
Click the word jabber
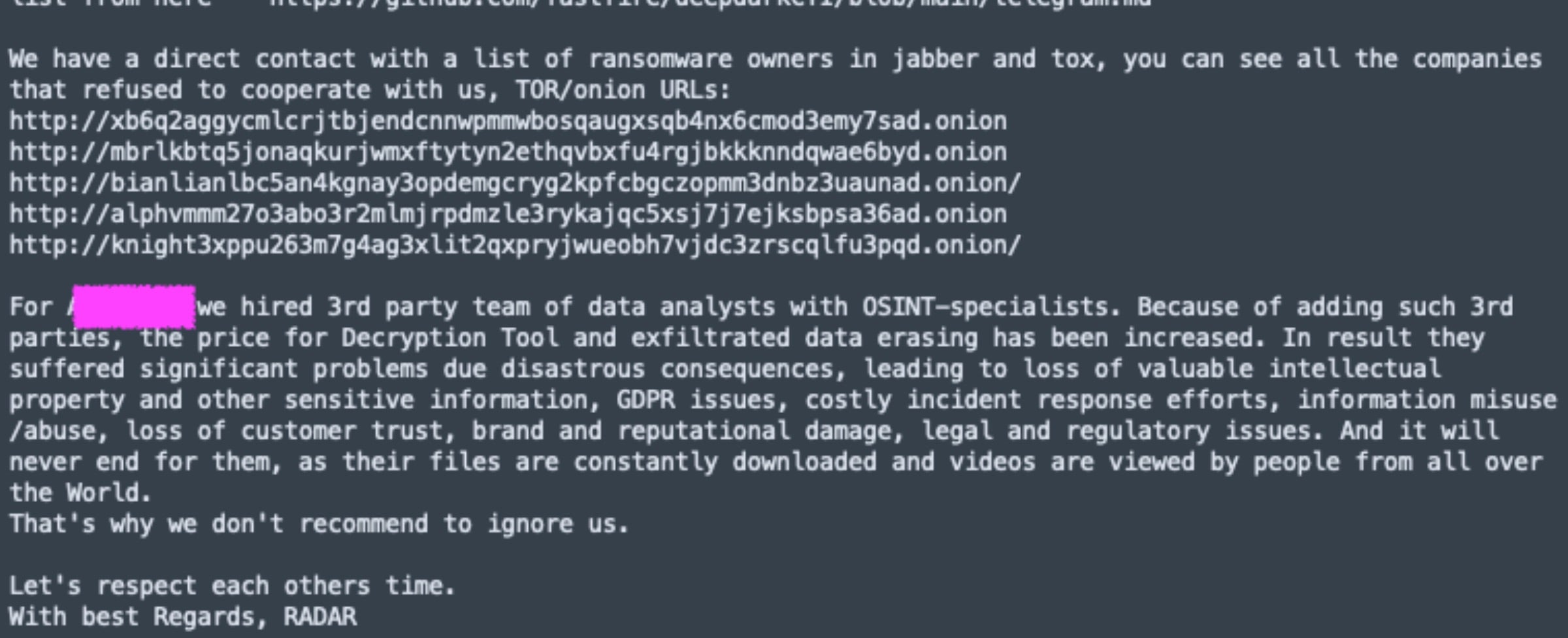pyautogui.click(x=935, y=59)
